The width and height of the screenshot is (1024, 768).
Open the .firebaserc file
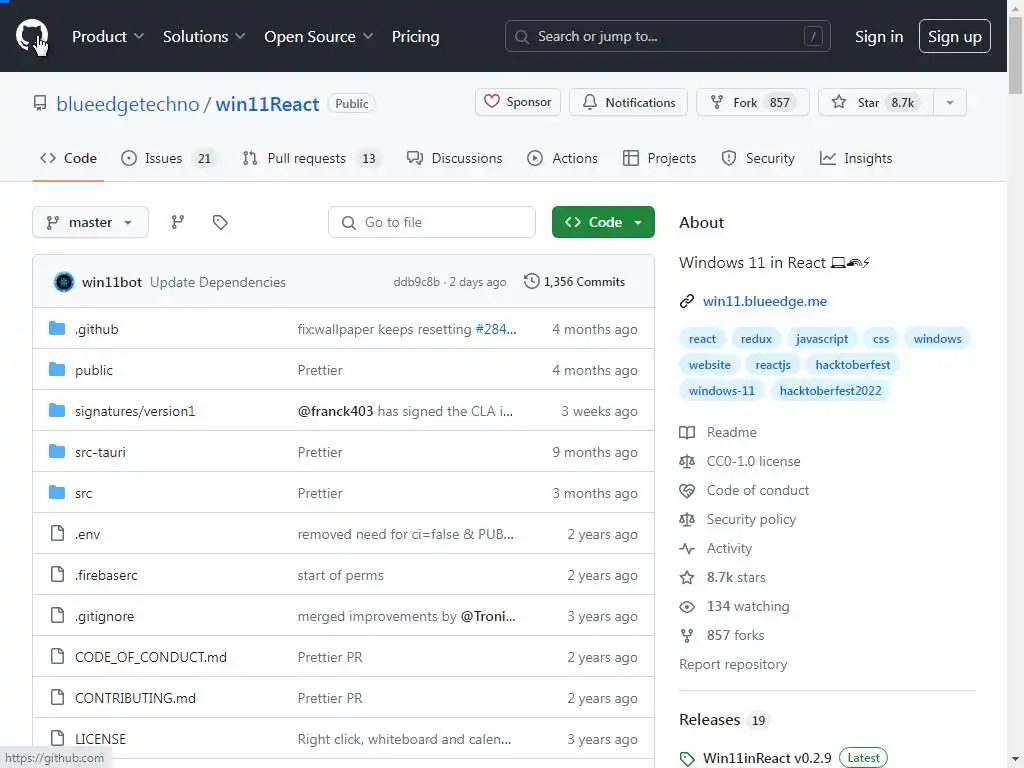[x=106, y=575]
